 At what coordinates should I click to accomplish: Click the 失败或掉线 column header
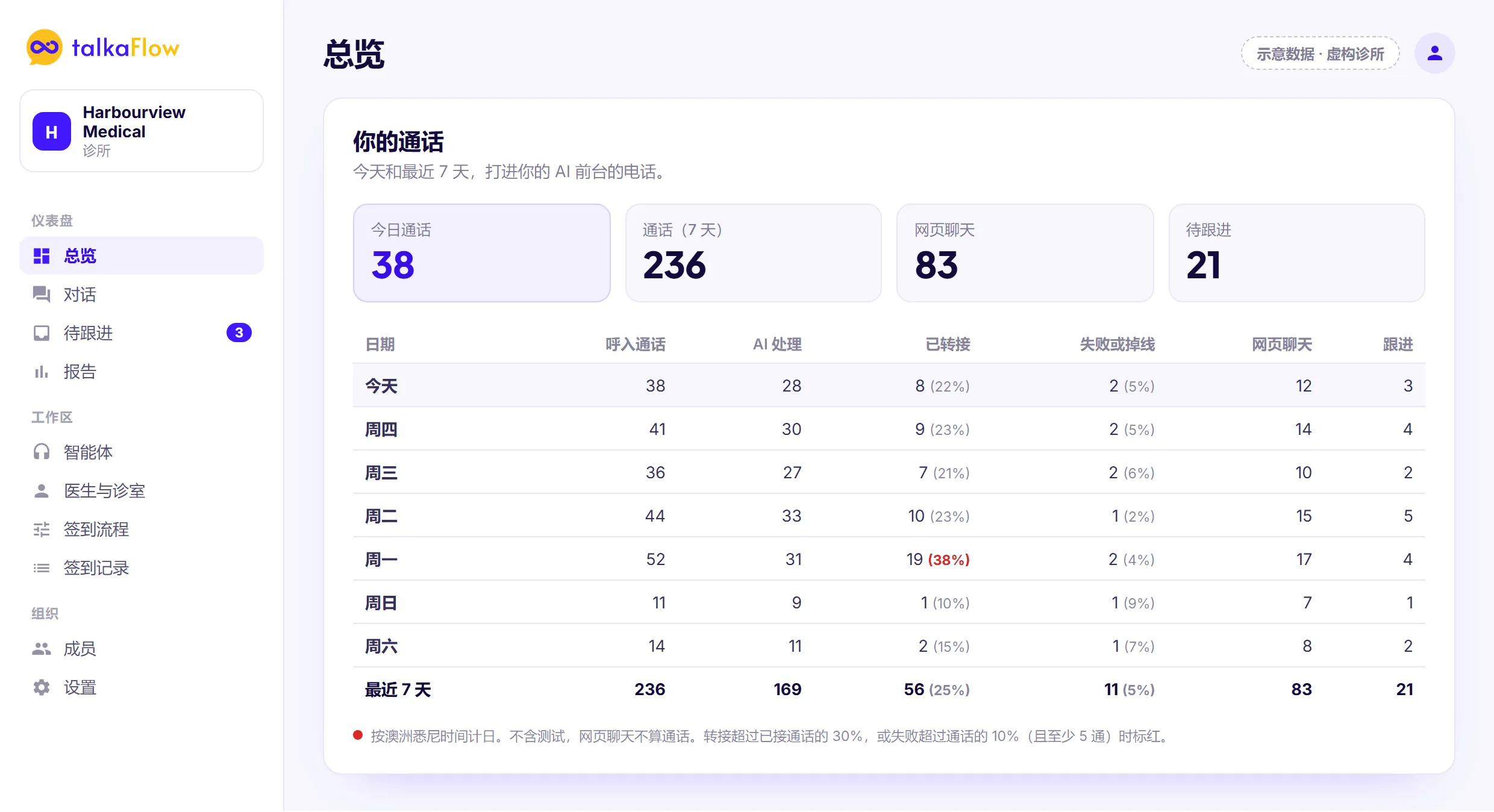pyautogui.click(x=1117, y=345)
